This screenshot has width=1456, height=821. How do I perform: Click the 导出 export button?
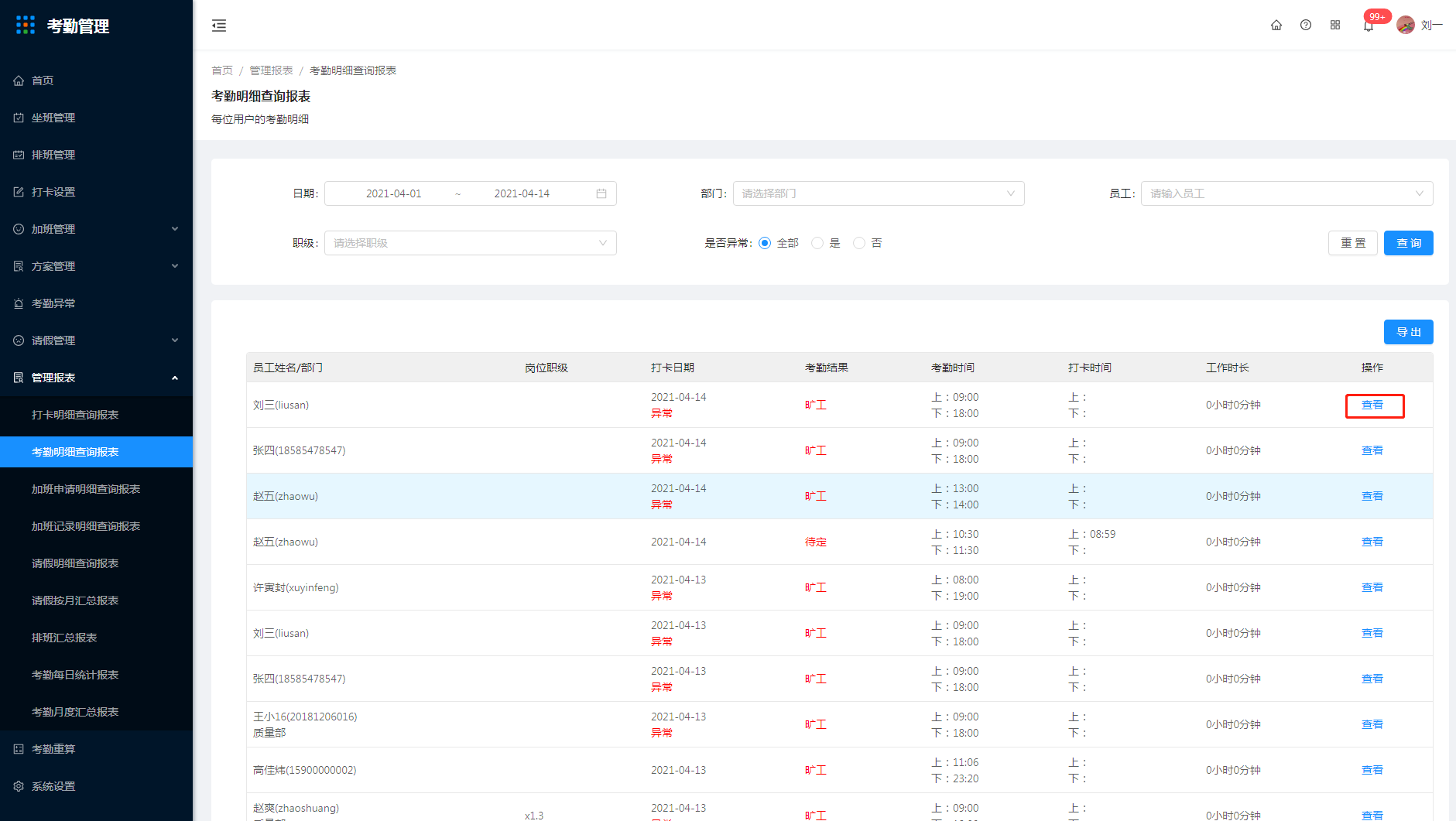1409,332
